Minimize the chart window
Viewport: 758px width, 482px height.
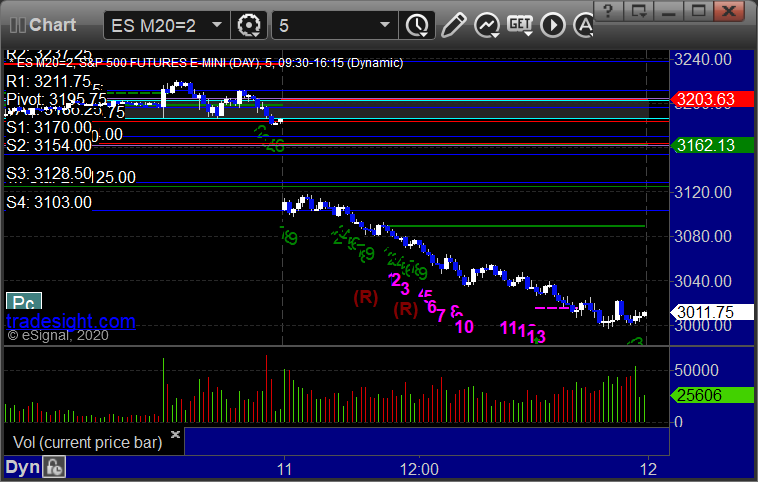pyautogui.click(x=669, y=11)
